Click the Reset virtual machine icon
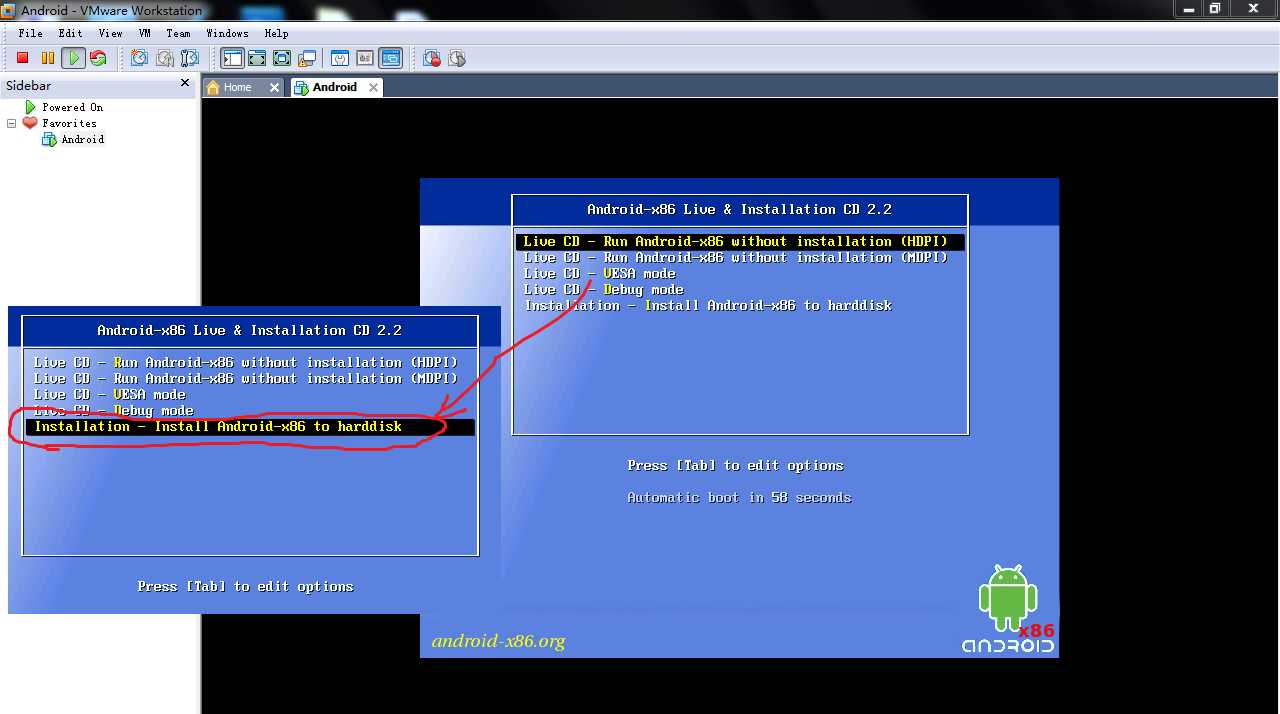1280x714 pixels. (98, 58)
